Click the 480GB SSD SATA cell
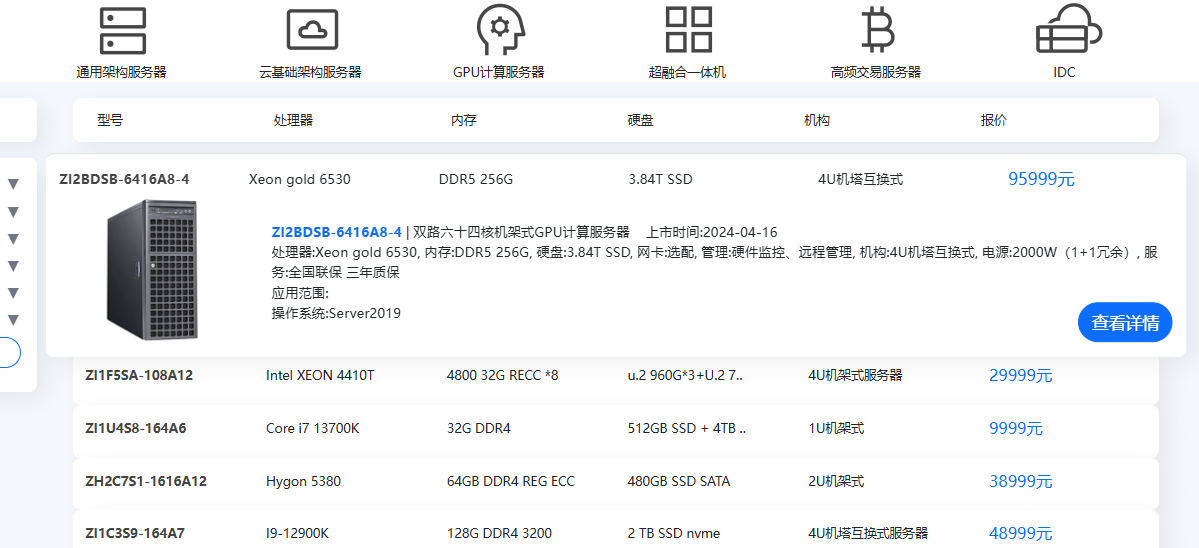 pos(678,482)
